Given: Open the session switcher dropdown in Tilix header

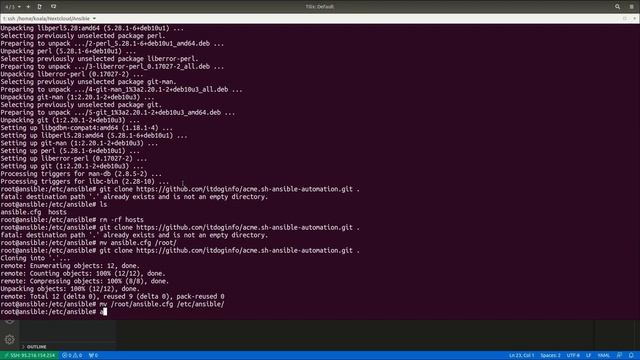Looking at the screenshot, I should [13, 7].
